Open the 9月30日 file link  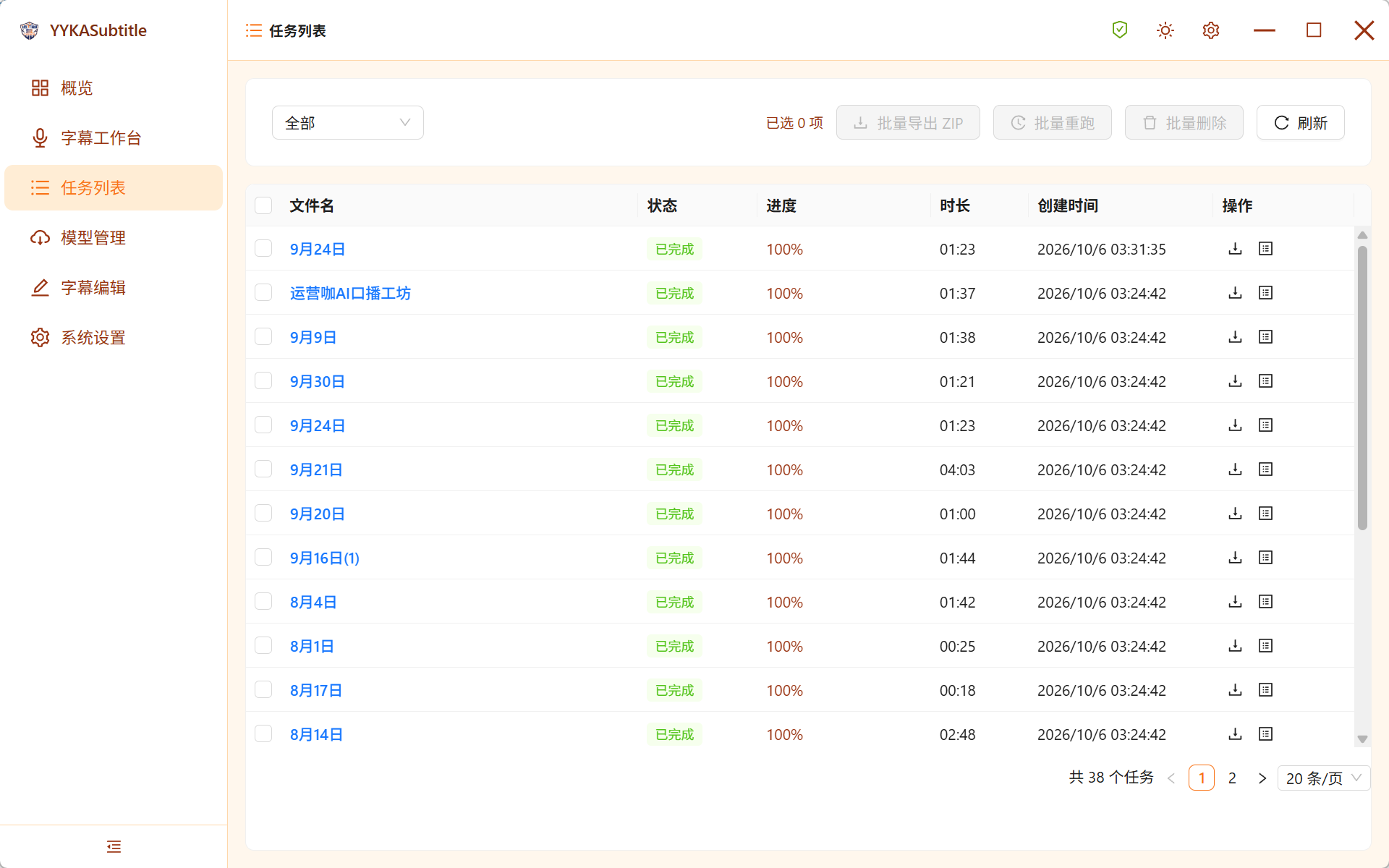317,382
